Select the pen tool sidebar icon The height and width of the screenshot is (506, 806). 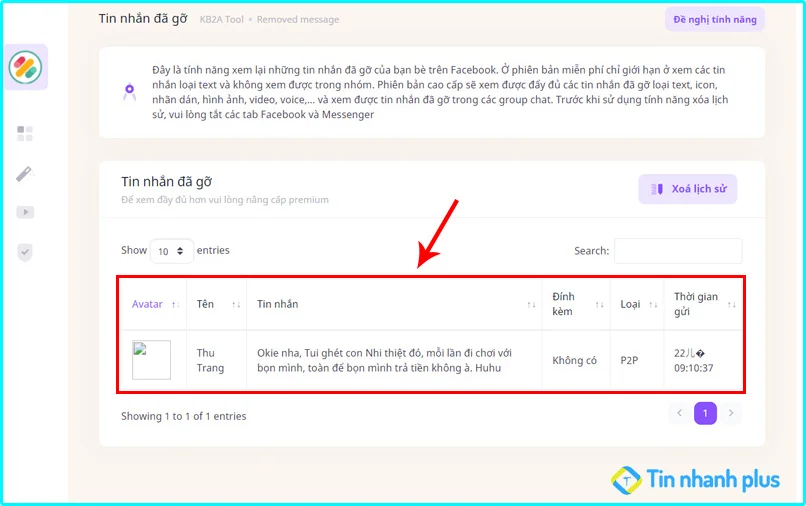(x=25, y=174)
